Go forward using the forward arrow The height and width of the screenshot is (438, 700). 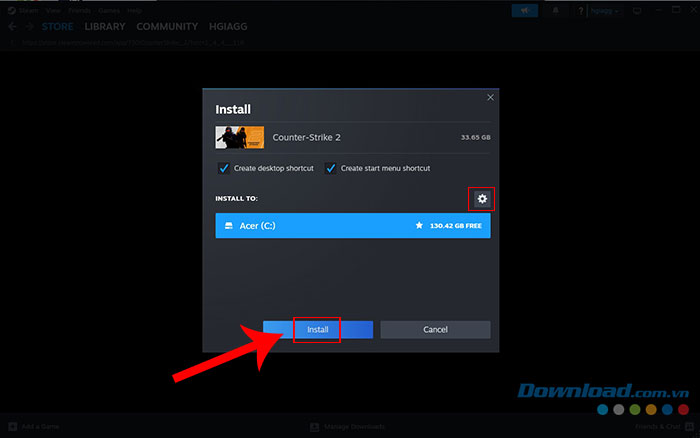point(28,26)
